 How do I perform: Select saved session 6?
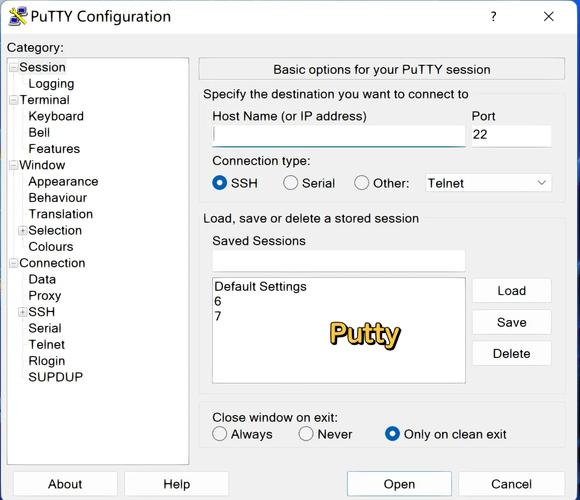(x=218, y=301)
